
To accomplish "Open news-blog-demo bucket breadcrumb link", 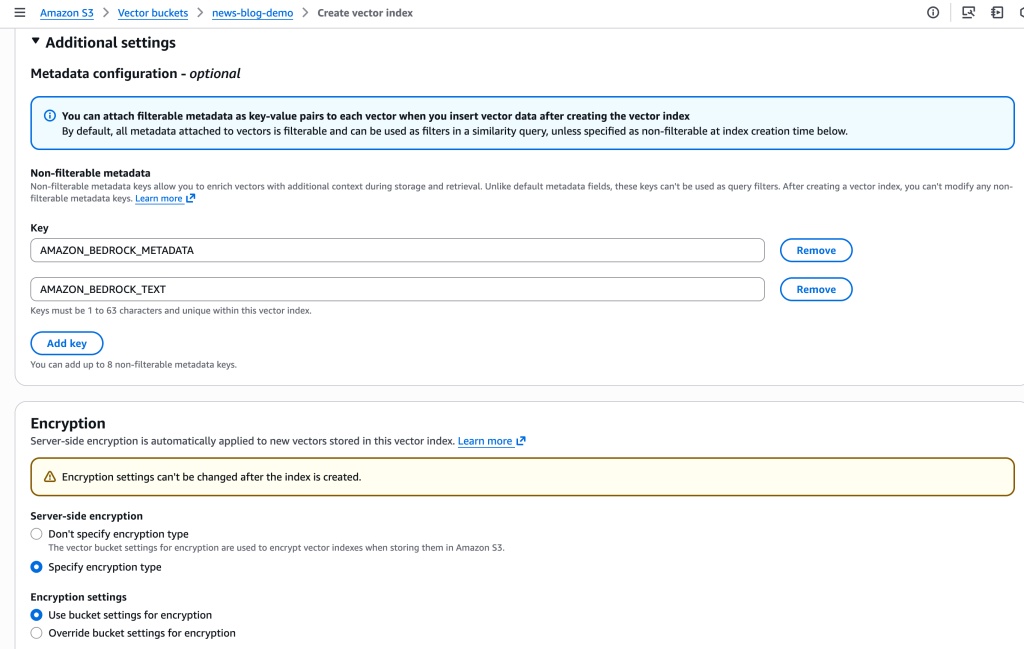I will pyautogui.click(x=253, y=13).
